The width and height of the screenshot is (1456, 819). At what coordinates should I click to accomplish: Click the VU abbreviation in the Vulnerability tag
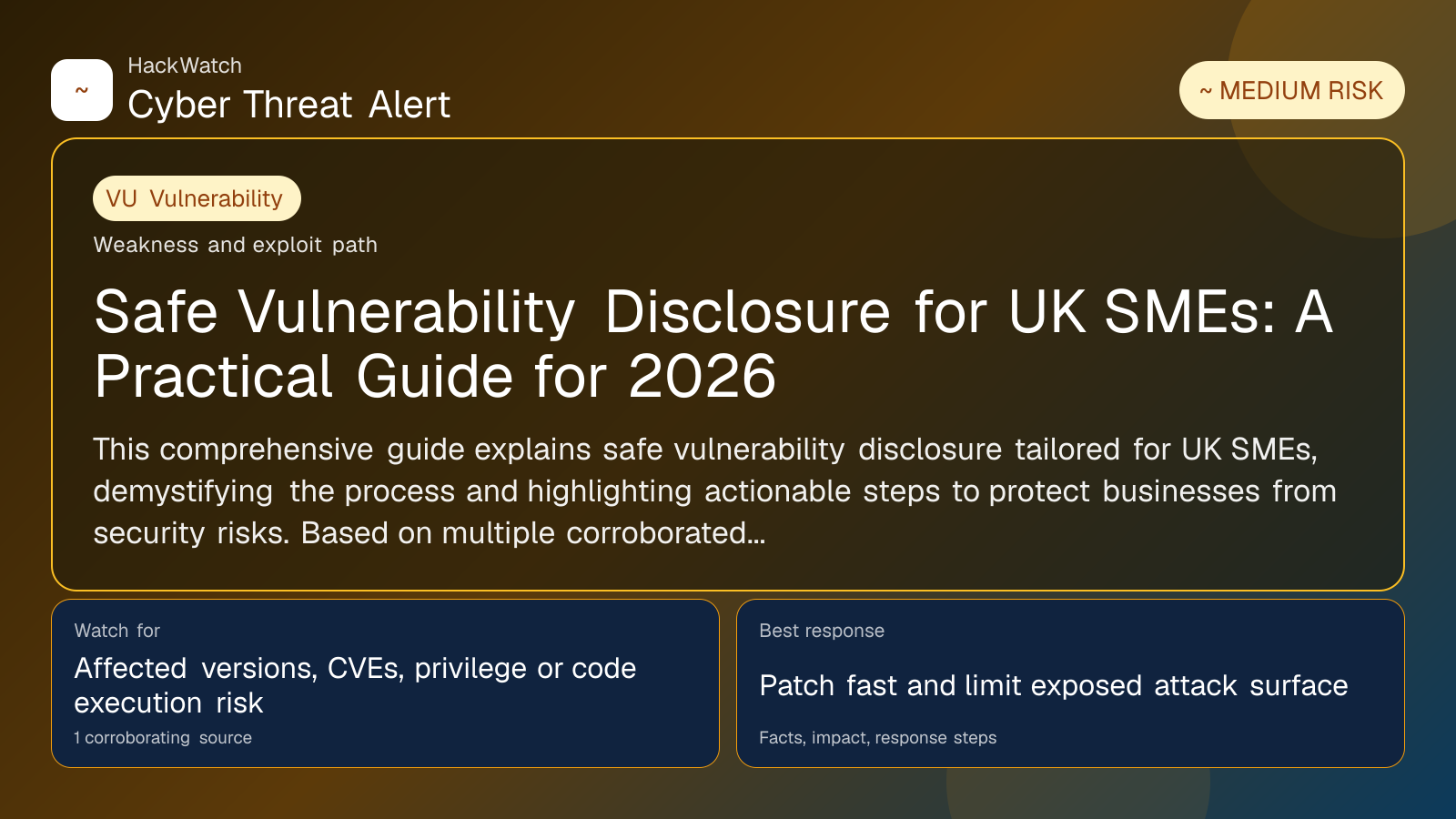(121, 198)
